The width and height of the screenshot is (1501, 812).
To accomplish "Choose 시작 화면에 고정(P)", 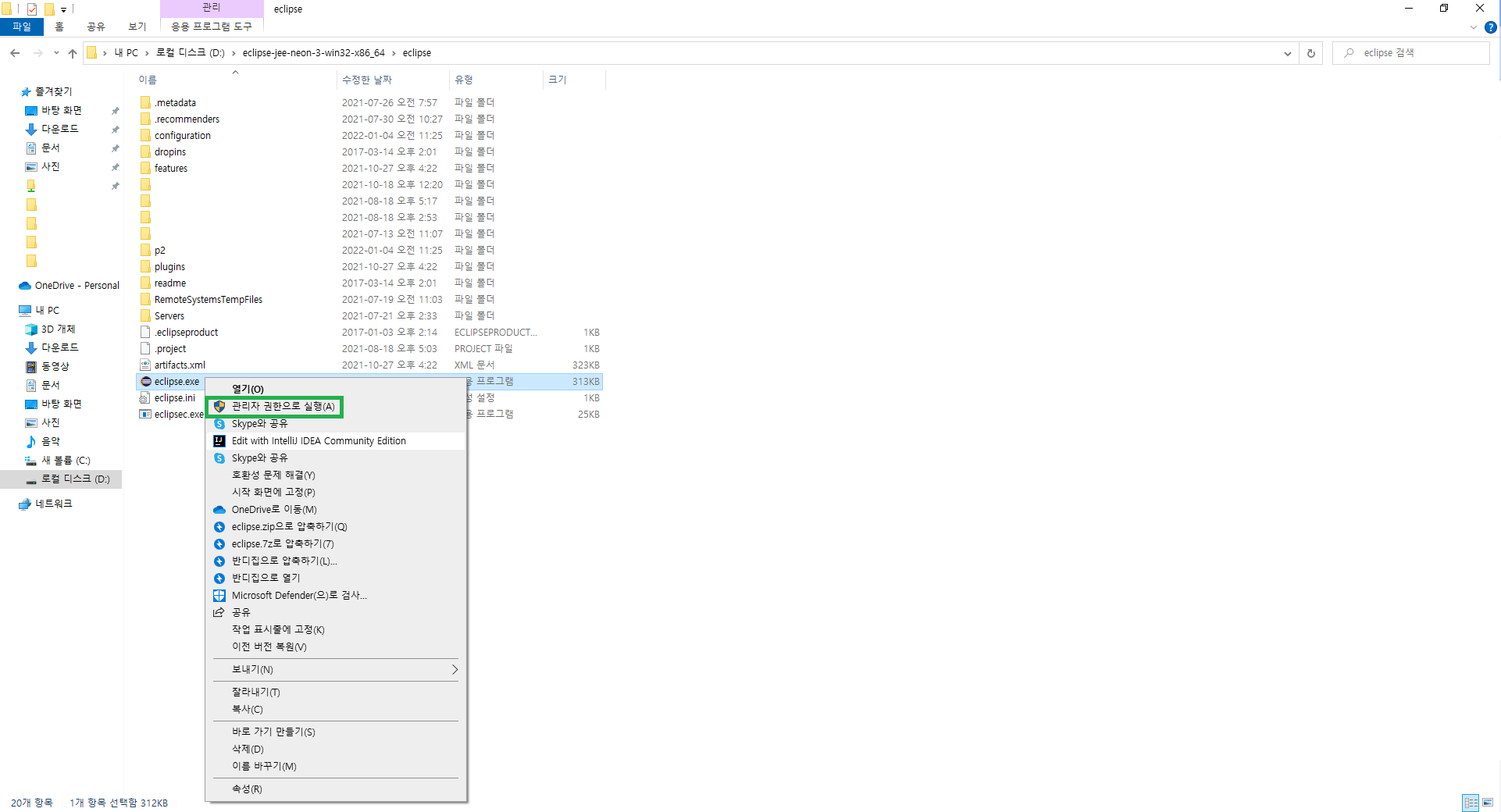I will click(x=336, y=492).
